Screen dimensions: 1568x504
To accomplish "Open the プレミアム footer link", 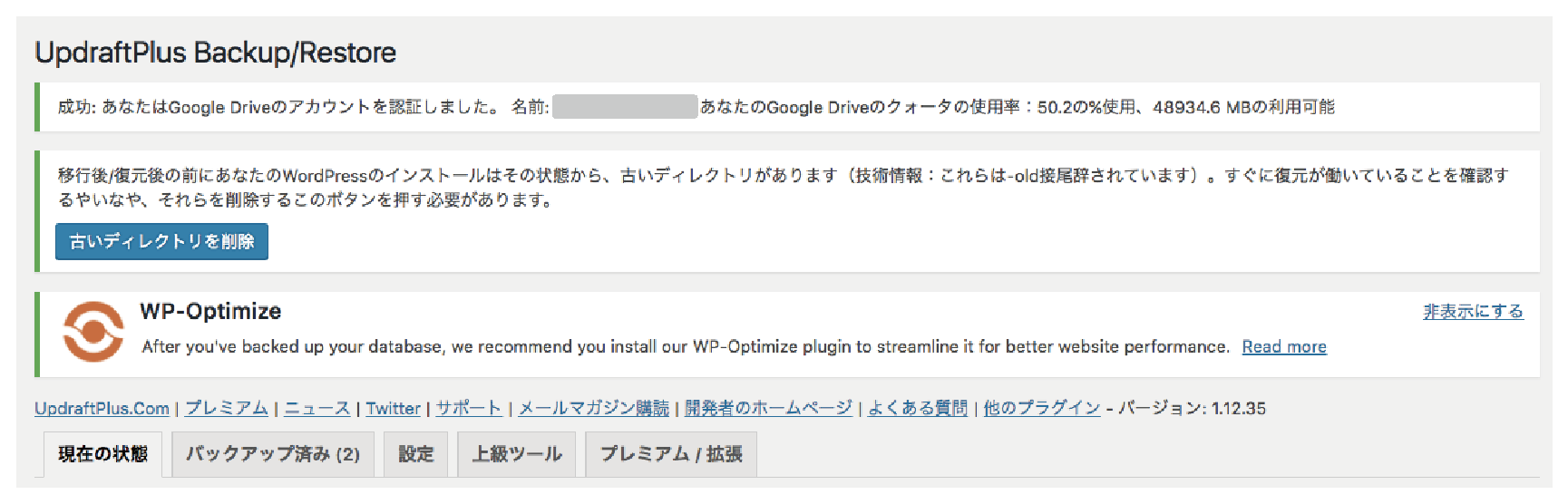I will click(x=227, y=408).
